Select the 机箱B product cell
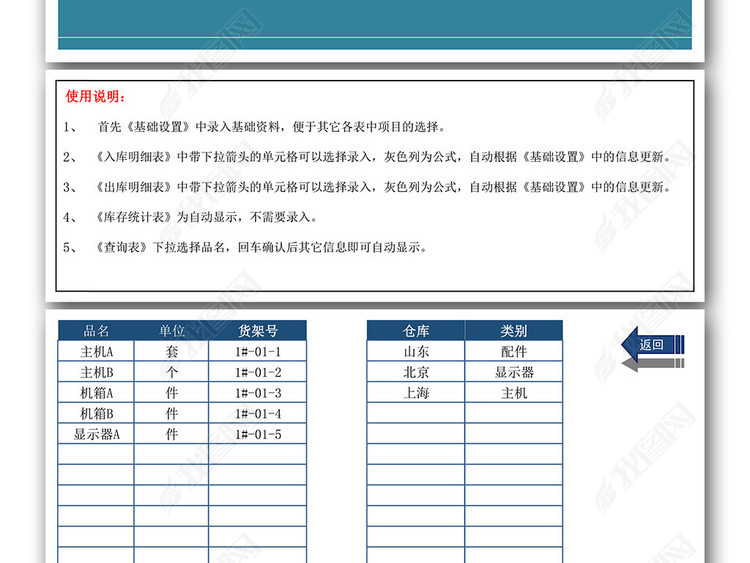750x563 pixels. tap(96, 414)
